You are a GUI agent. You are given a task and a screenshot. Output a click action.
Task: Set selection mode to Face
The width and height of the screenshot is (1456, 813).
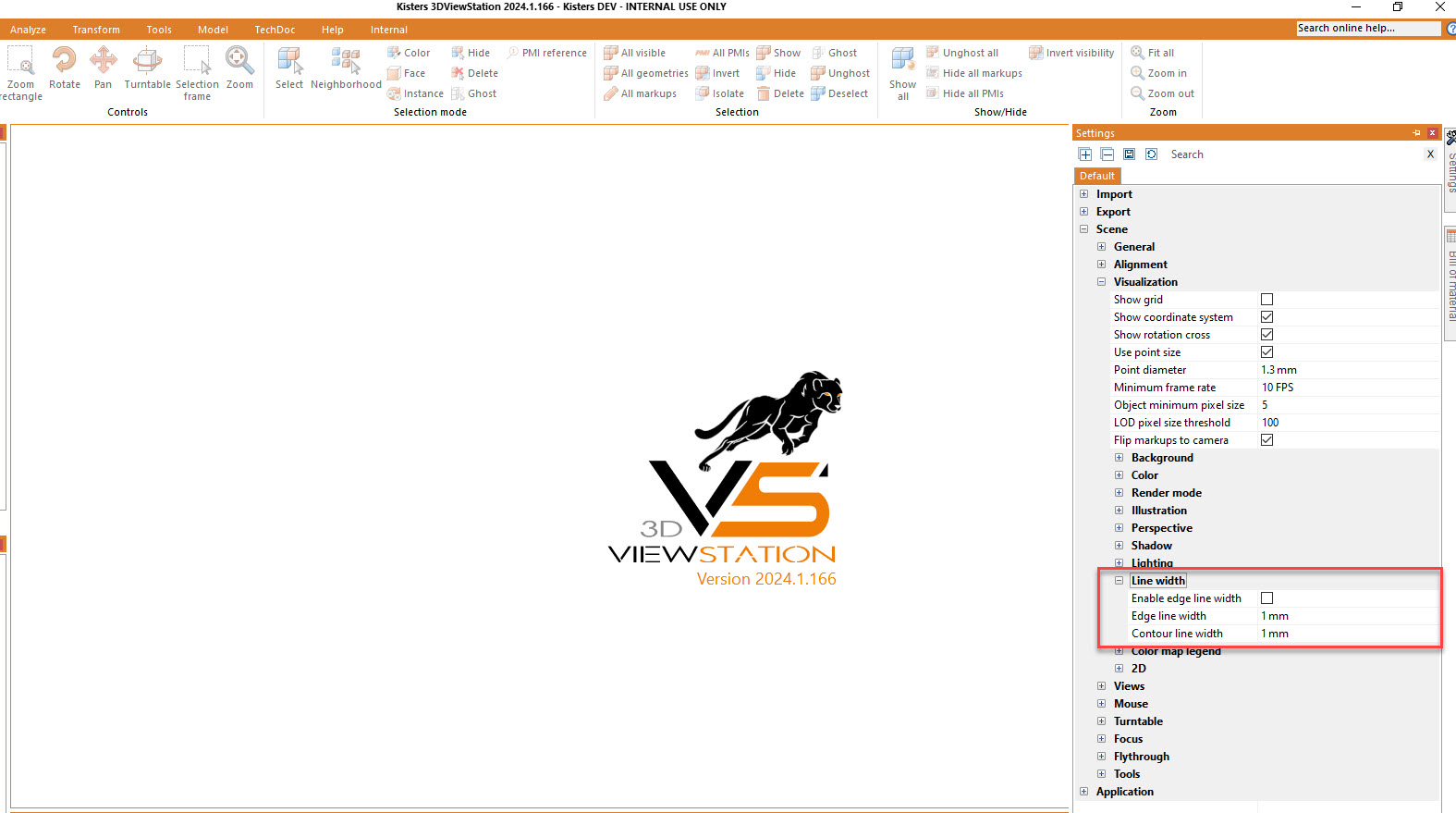[407, 73]
